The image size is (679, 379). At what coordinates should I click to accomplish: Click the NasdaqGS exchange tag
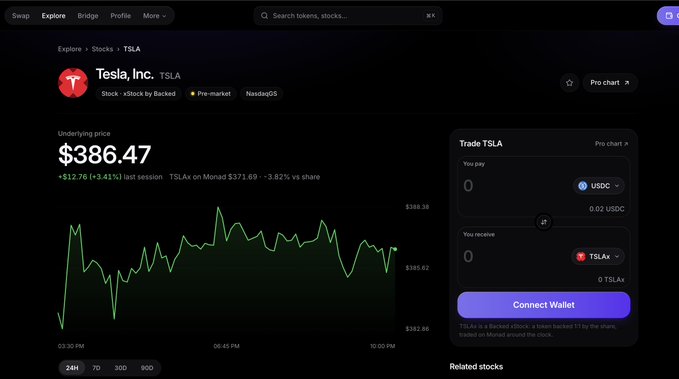coord(262,94)
